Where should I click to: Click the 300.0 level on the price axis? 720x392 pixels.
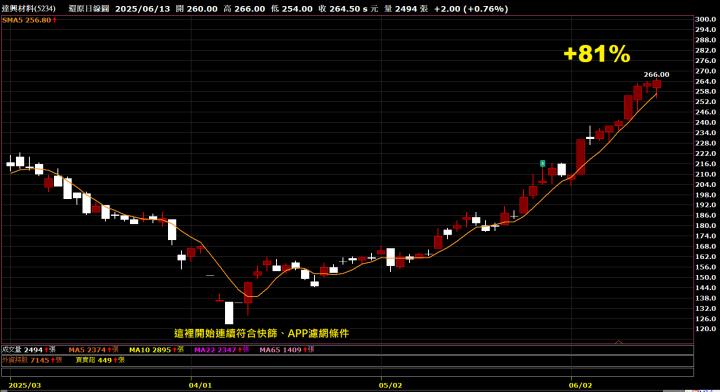[x=705, y=19]
